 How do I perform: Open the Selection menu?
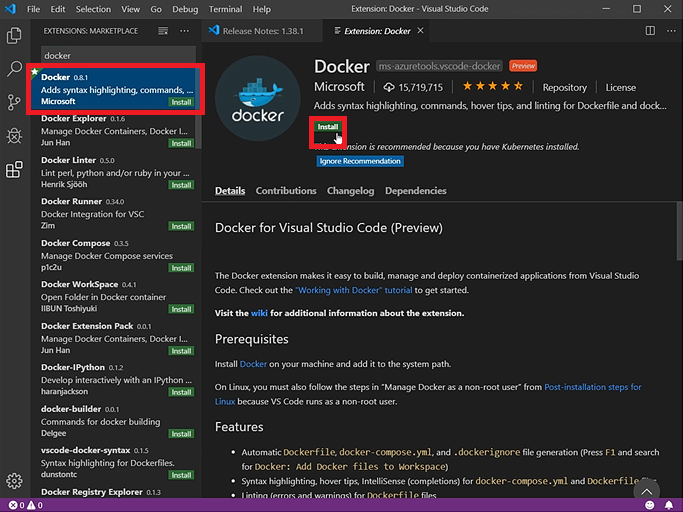[x=93, y=9]
